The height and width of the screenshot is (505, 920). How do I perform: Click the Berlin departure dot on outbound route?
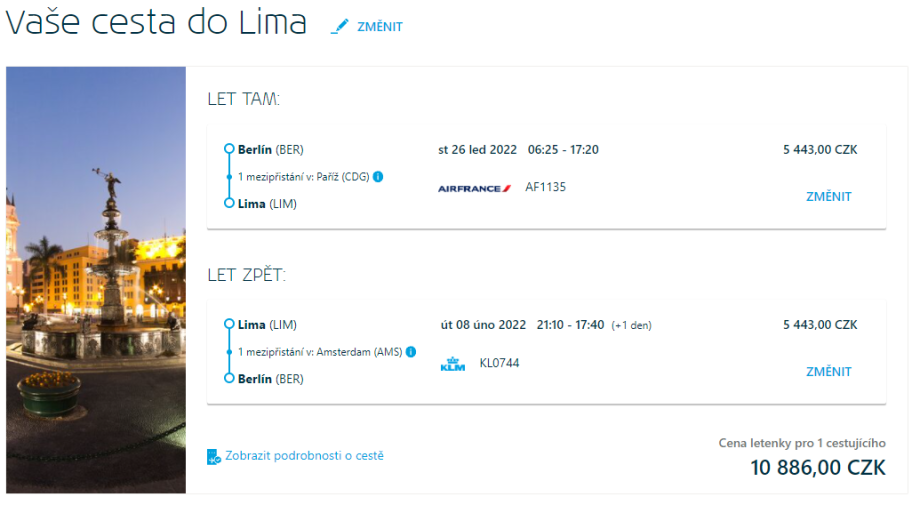coord(229,150)
